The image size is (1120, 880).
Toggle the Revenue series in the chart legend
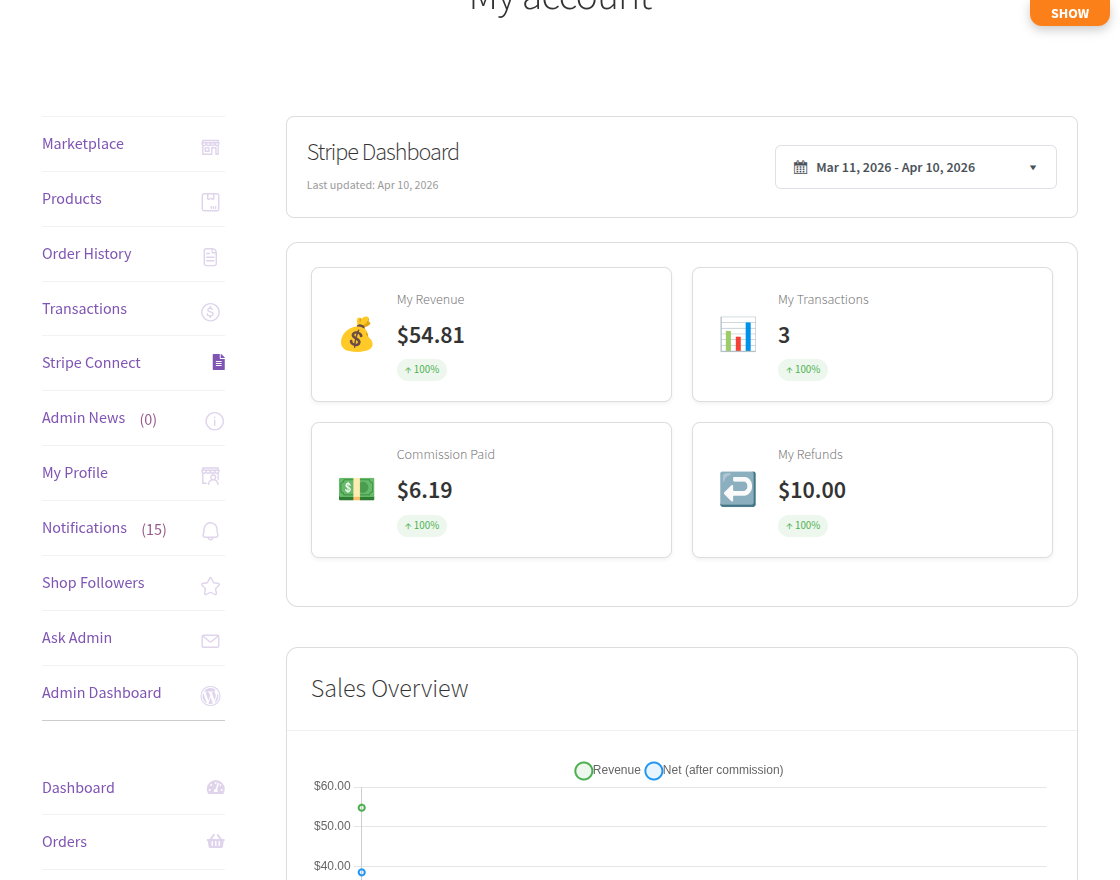[583, 770]
